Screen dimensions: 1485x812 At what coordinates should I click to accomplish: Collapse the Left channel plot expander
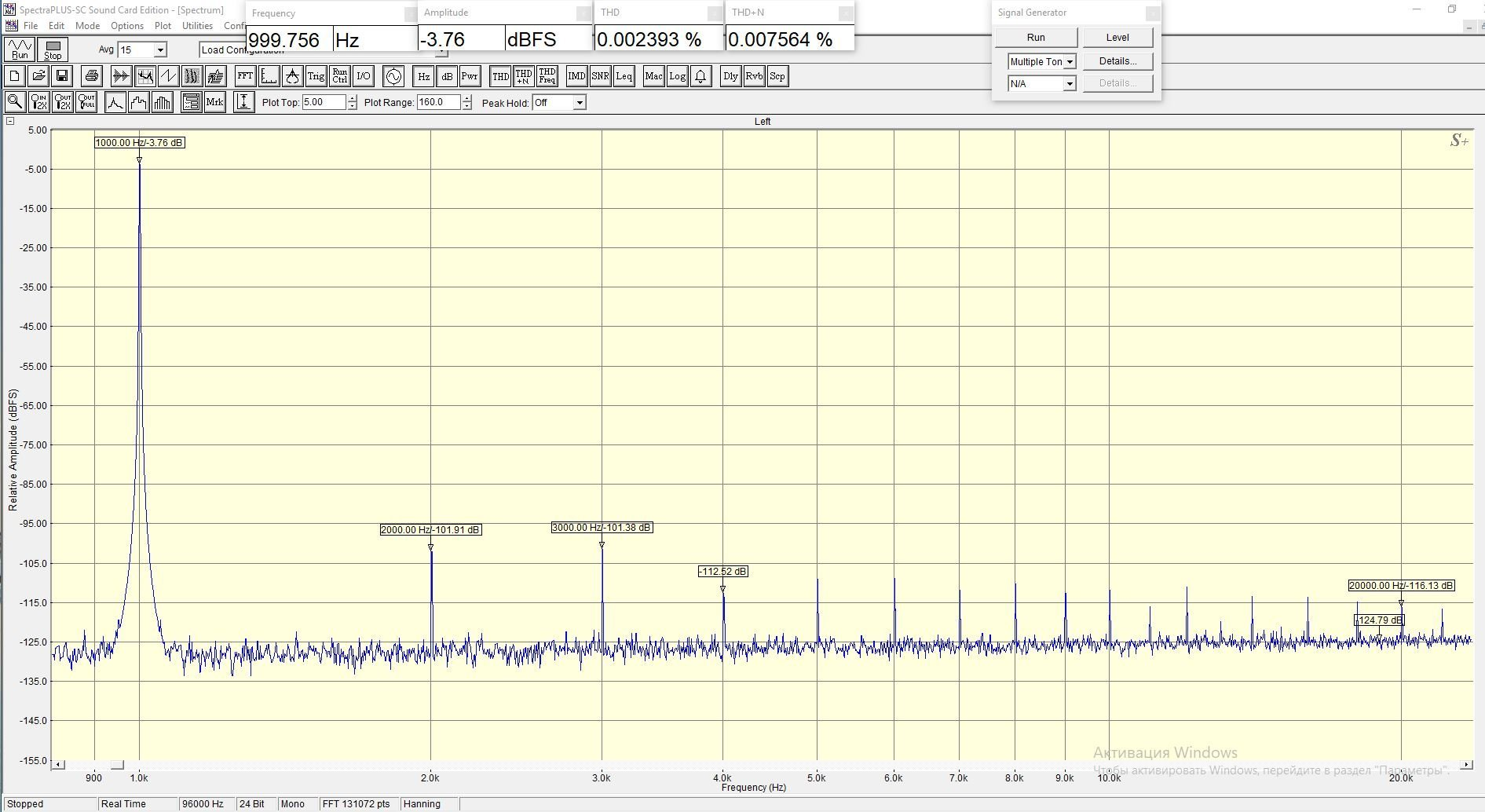[10, 121]
